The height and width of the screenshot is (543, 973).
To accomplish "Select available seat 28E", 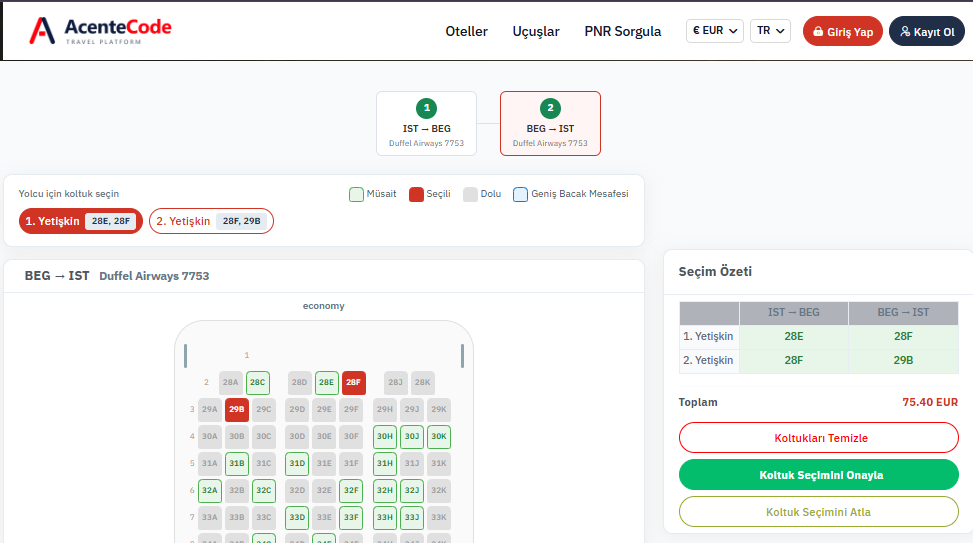I will tap(326, 382).
